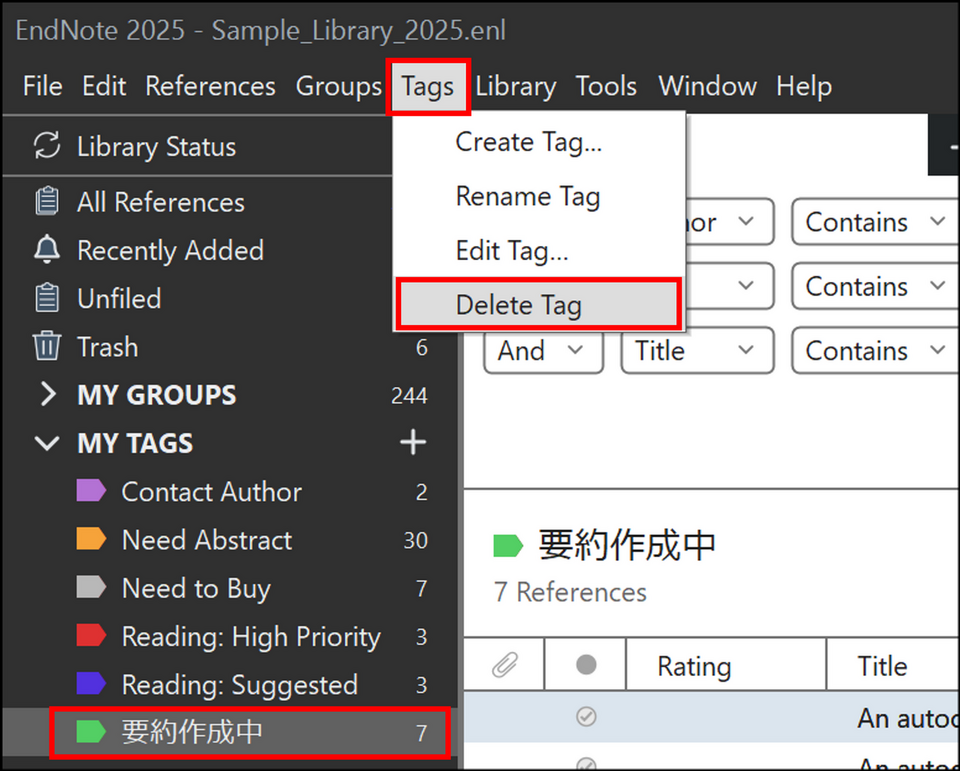This screenshot has height=771, width=960.
Task: Click the Unfiled clipboard icon
Action: (46, 298)
